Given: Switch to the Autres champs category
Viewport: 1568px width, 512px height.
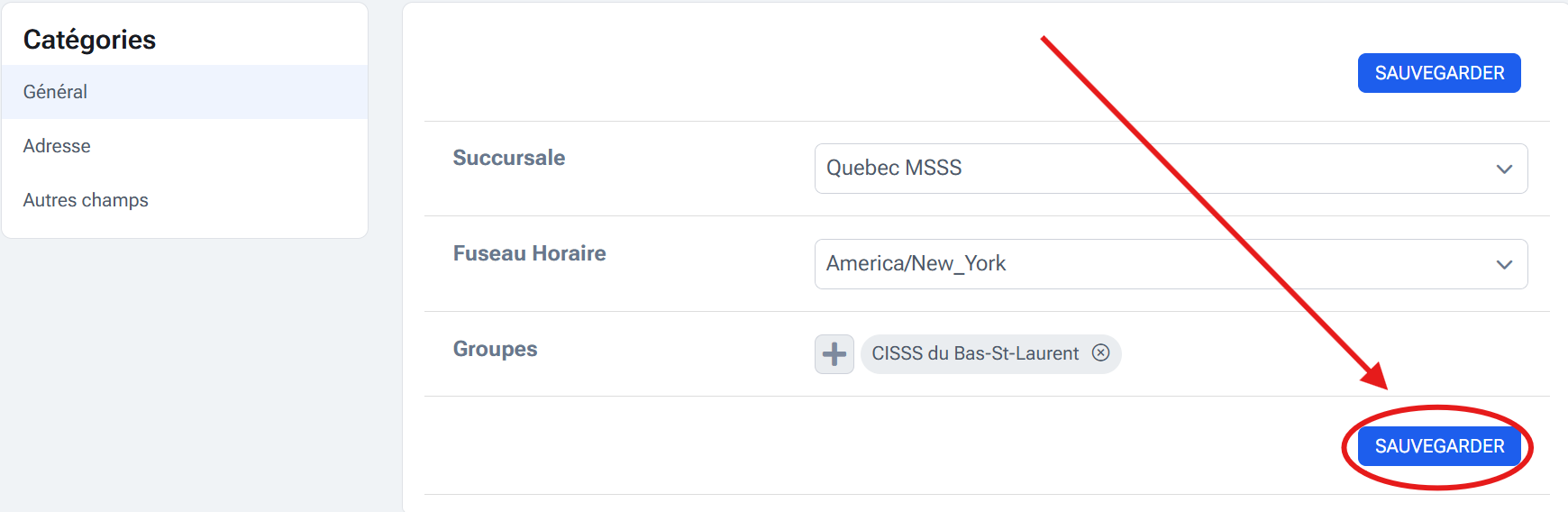Looking at the screenshot, I should pos(86,200).
